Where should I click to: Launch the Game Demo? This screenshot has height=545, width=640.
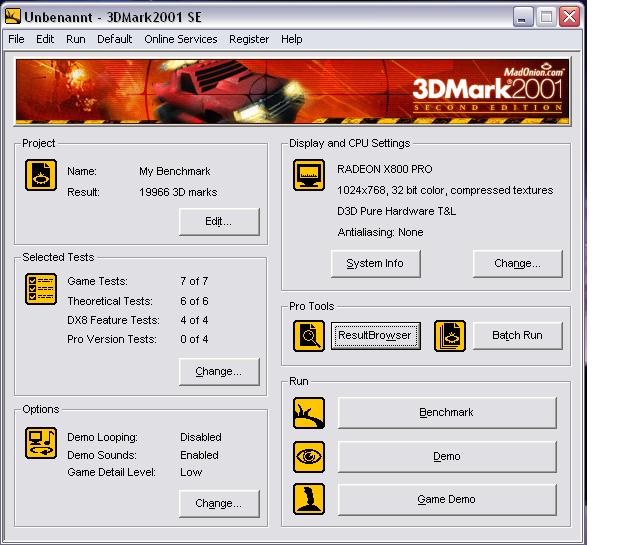point(447,500)
